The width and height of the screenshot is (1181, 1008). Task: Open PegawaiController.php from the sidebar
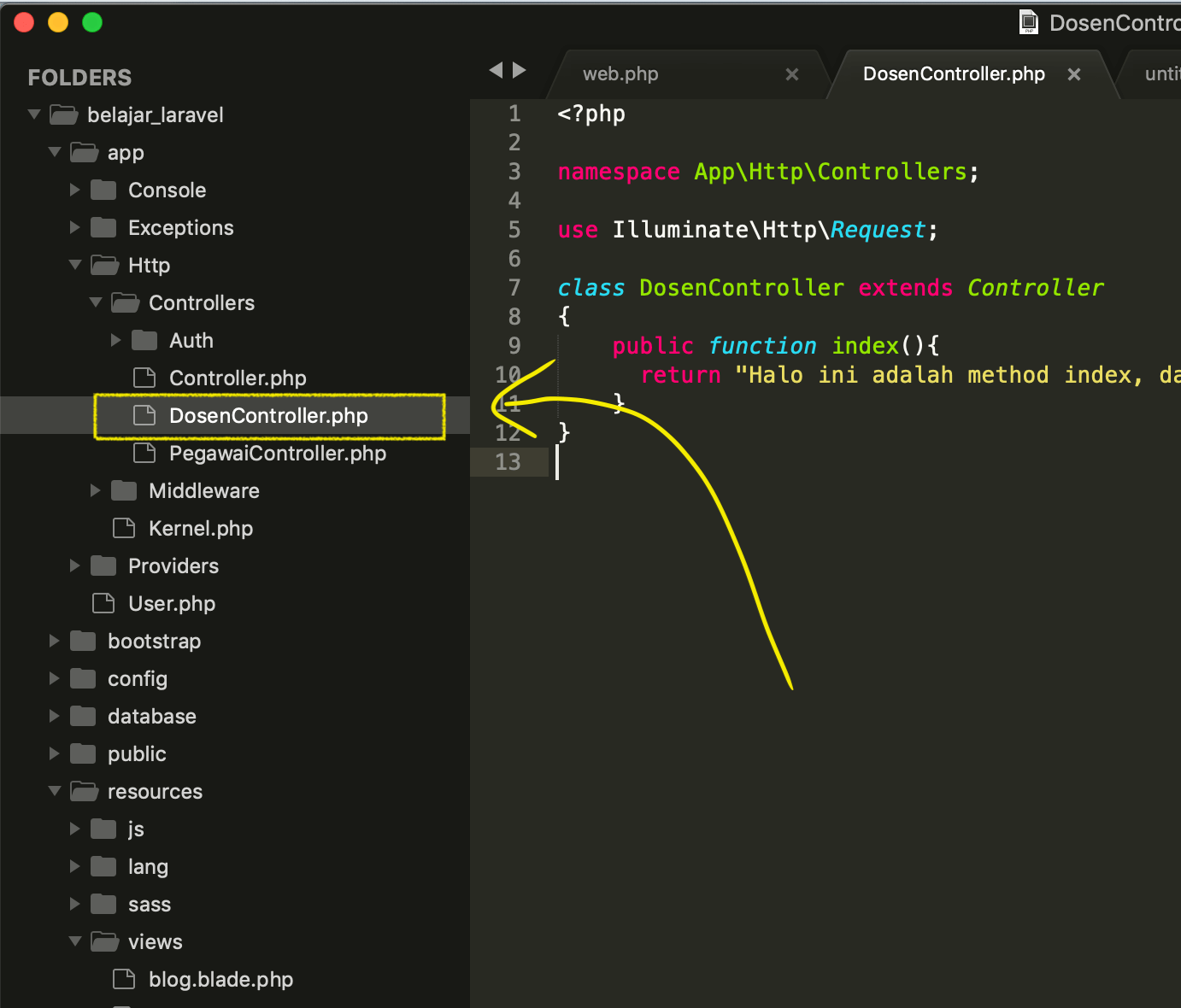[278, 454]
